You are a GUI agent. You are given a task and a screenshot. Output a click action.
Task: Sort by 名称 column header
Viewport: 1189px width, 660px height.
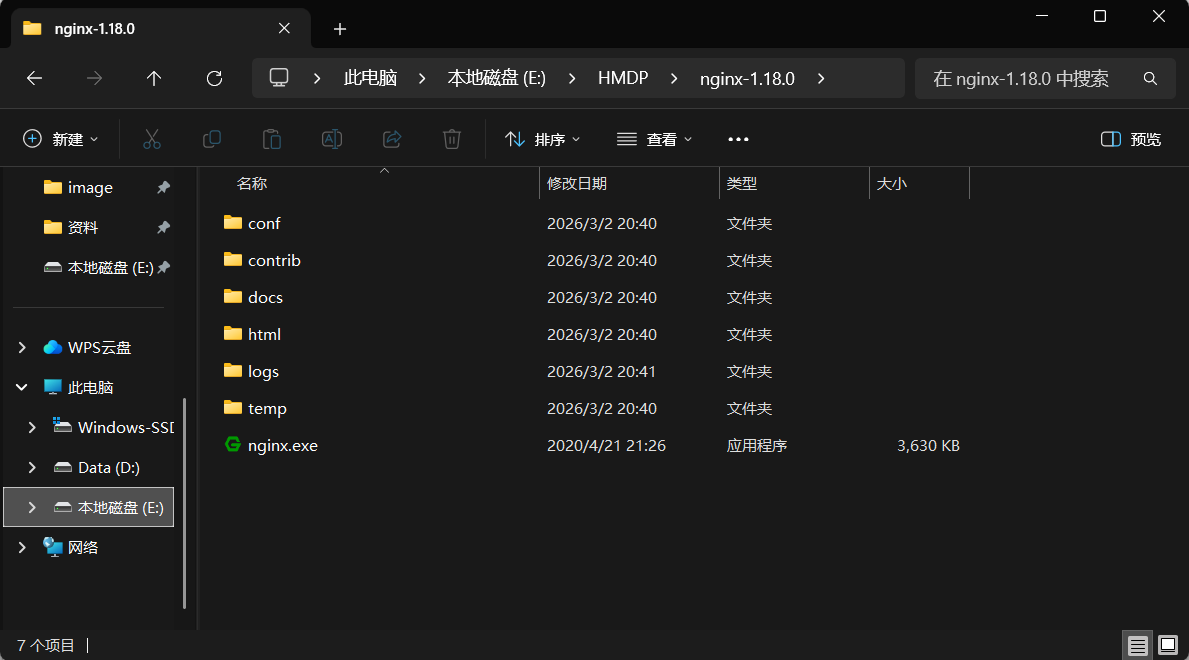[x=252, y=184]
